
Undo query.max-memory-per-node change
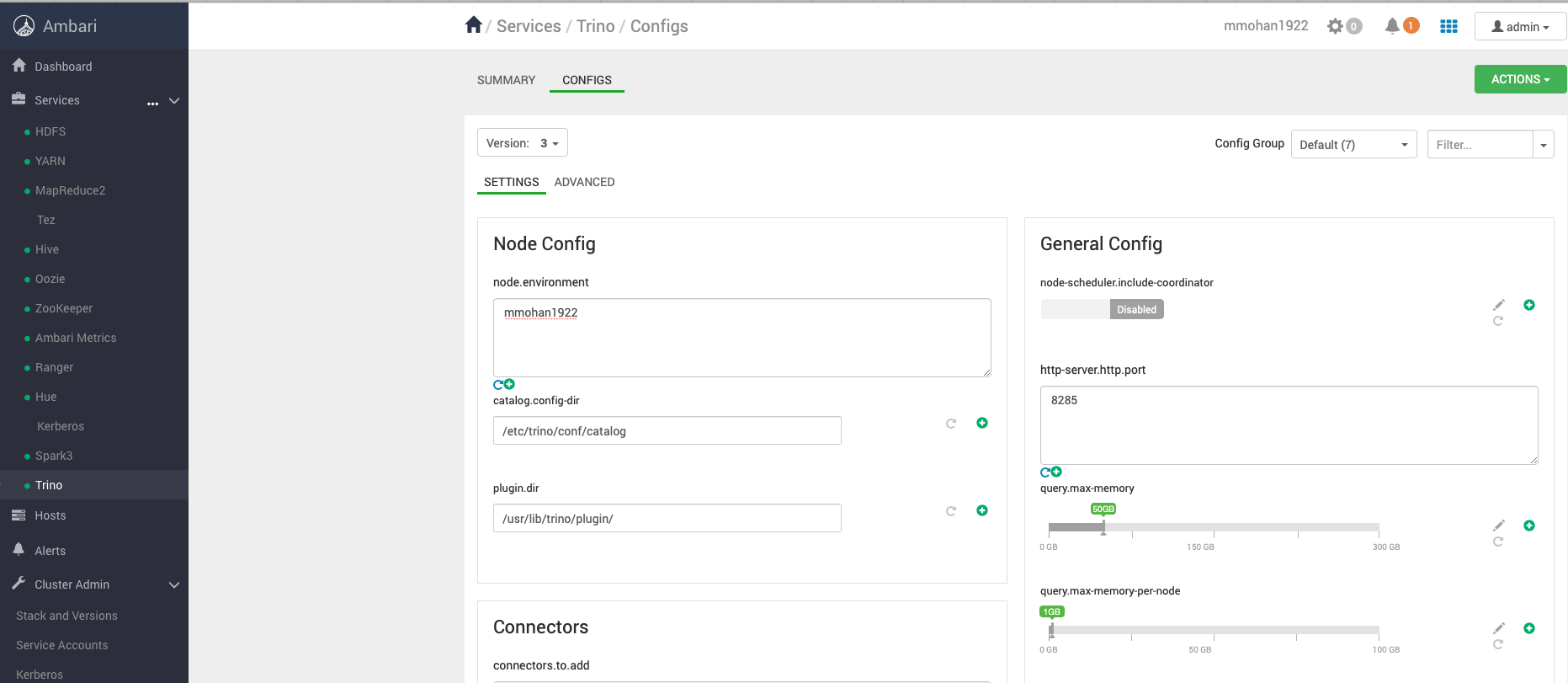(1498, 644)
